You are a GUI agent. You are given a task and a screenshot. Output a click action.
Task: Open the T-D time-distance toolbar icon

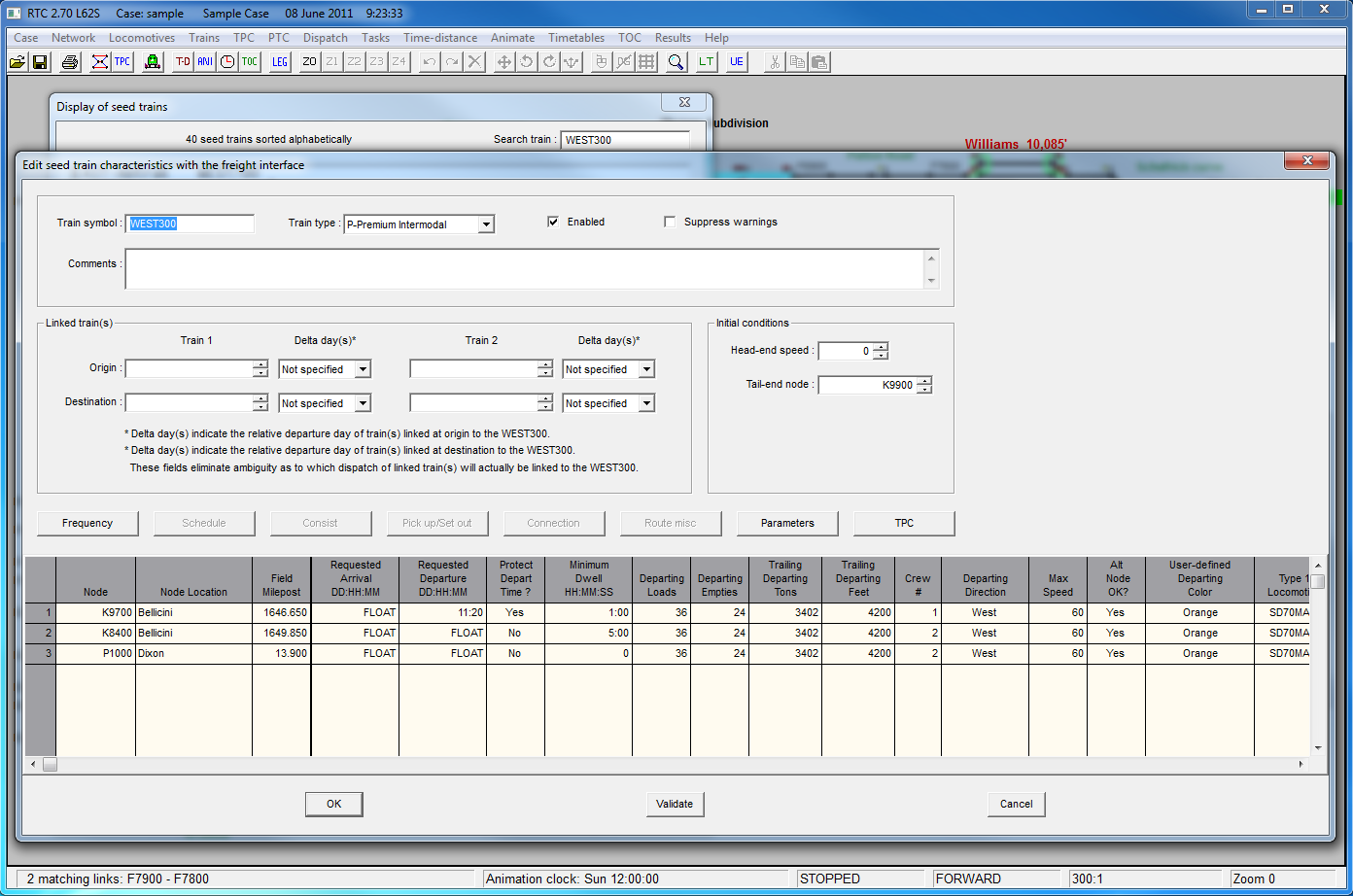(x=183, y=62)
